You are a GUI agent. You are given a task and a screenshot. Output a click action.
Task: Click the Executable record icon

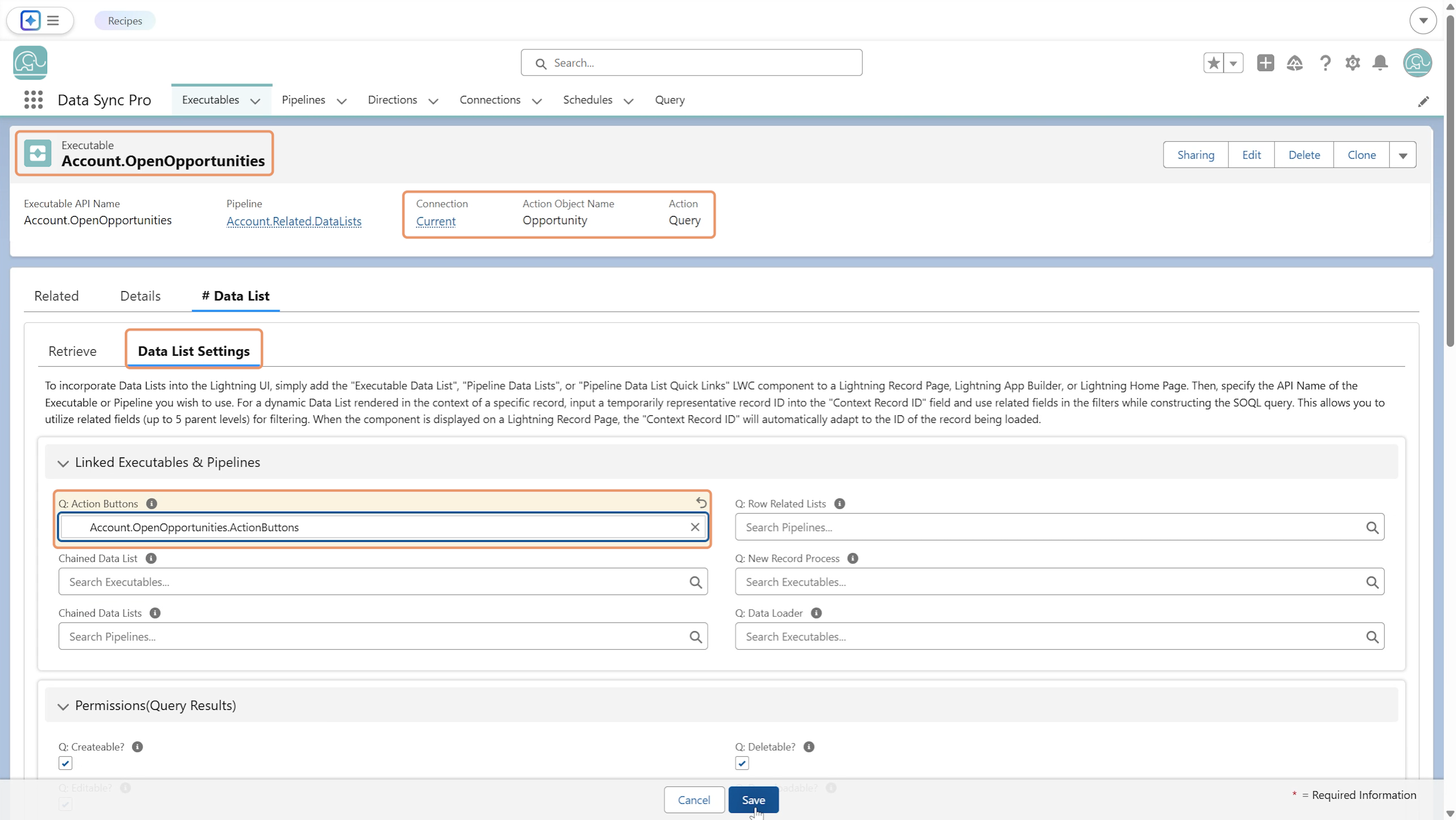[38, 153]
